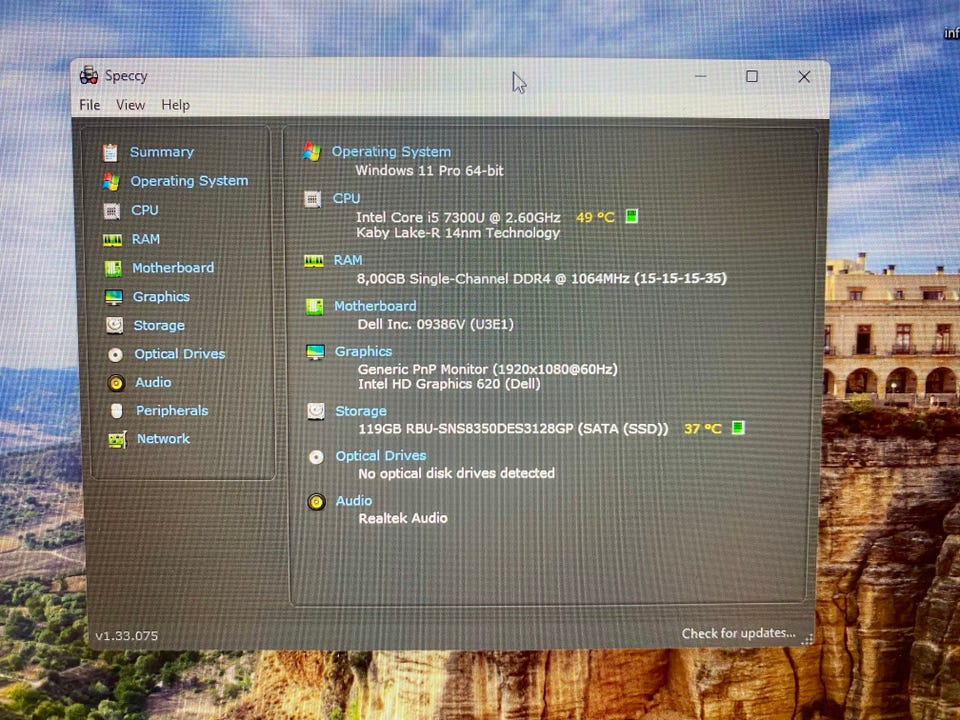This screenshot has height=720, width=960.
Task: Click the Storage drive icon in sidebar
Action: (x=114, y=325)
